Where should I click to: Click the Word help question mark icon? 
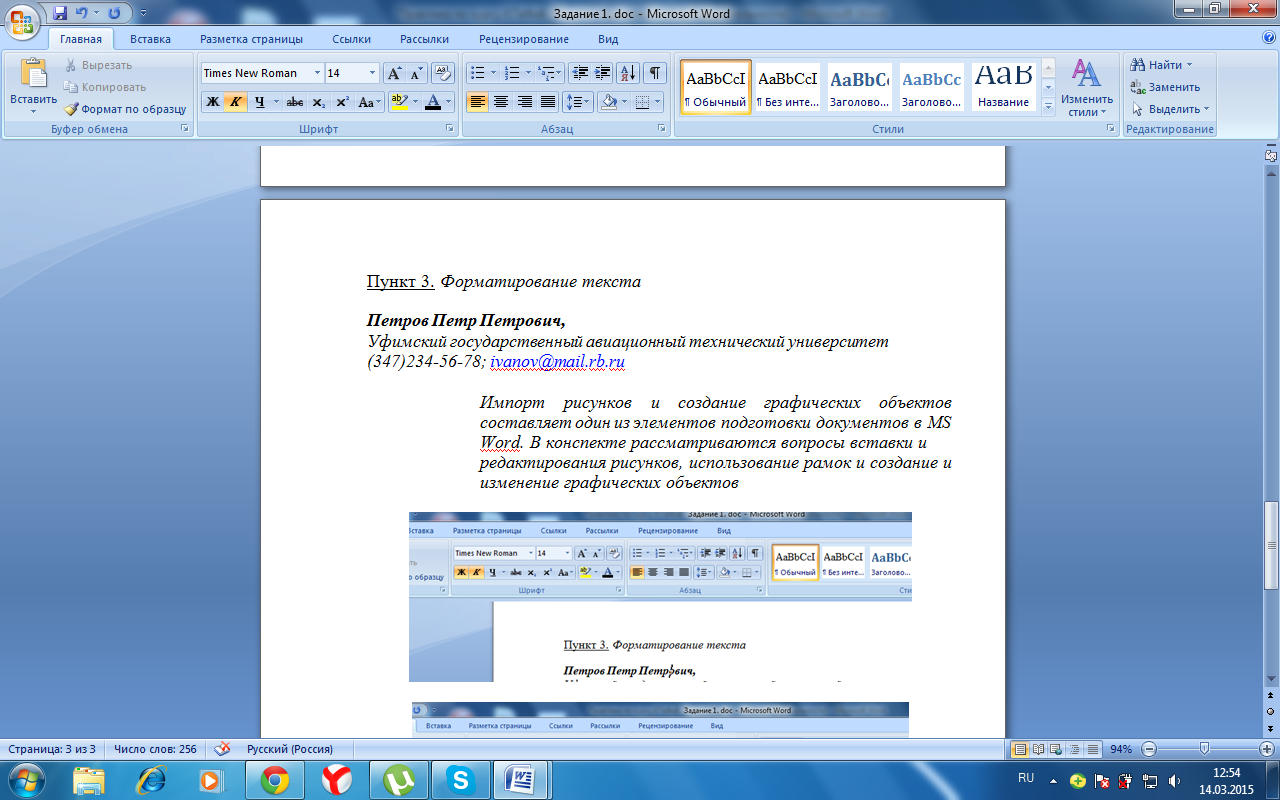[x=1268, y=38]
